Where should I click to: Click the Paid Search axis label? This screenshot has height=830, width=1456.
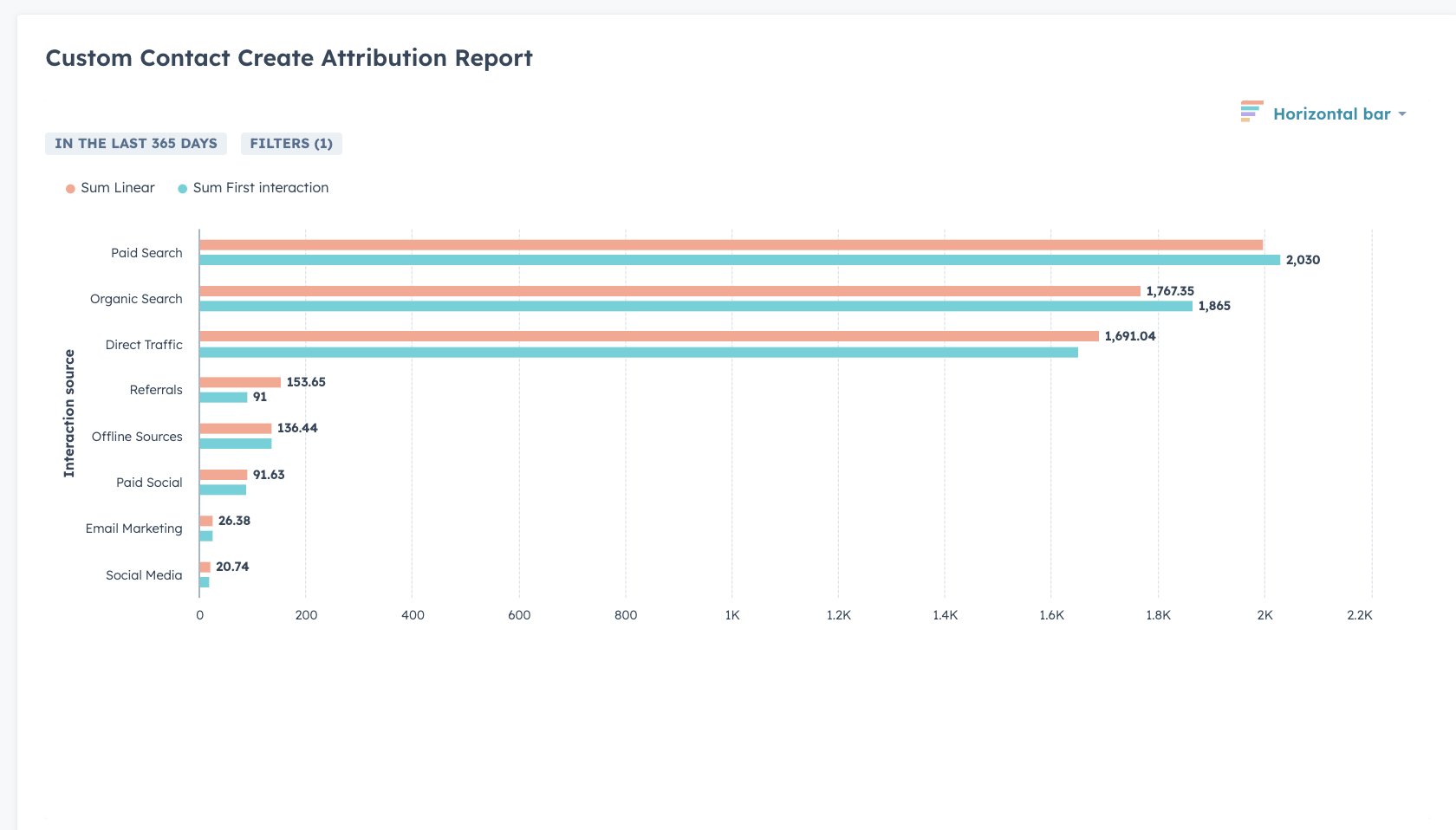[x=146, y=253]
